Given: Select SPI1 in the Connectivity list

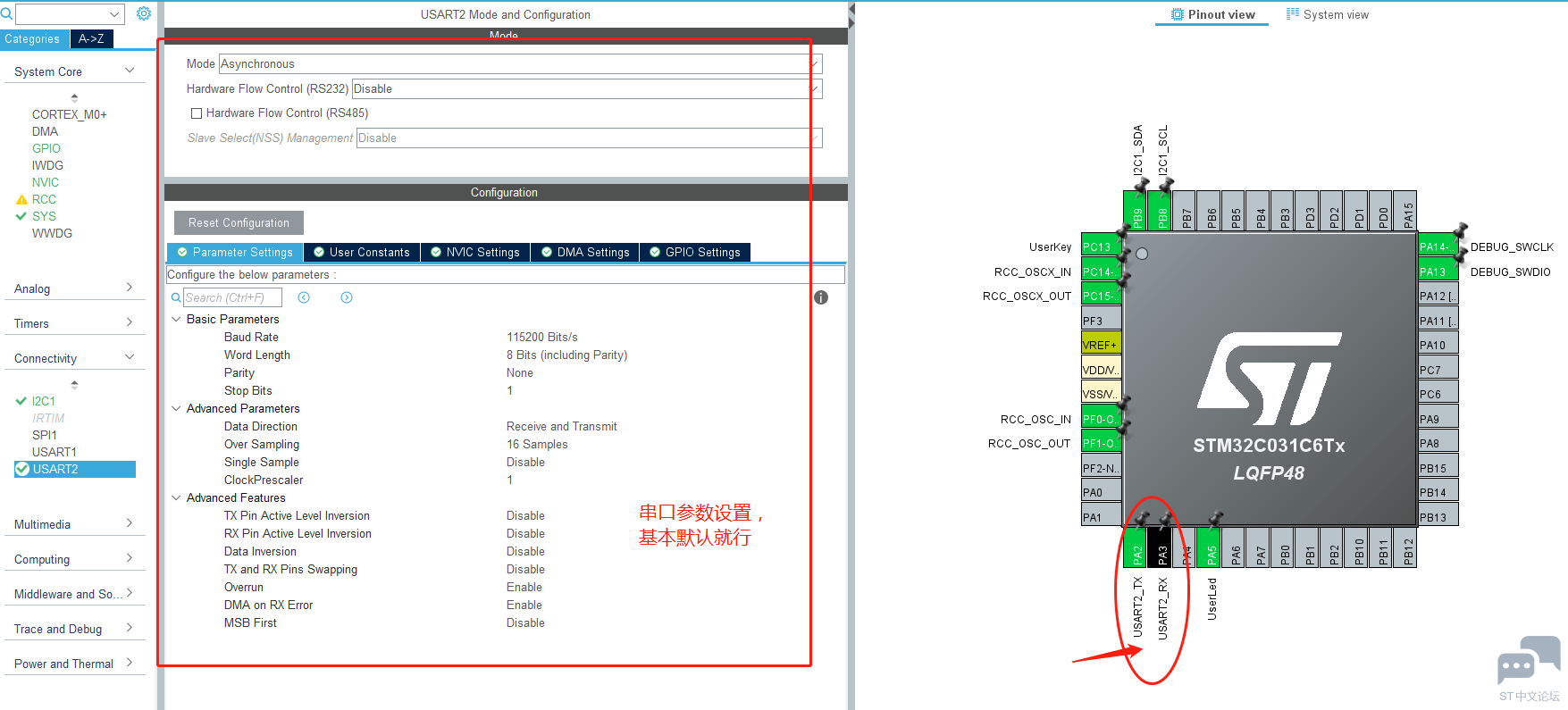Looking at the screenshot, I should (x=45, y=435).
